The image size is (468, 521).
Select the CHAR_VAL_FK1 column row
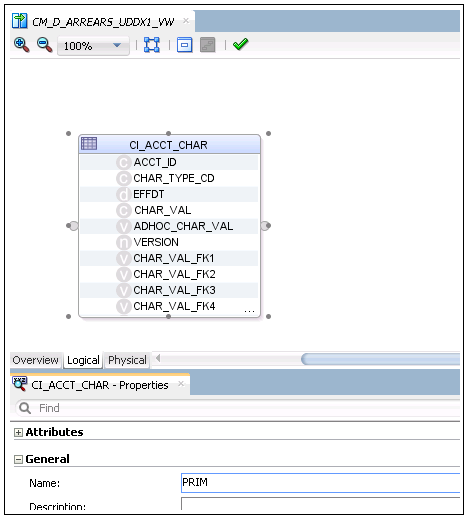tap(169, 258)
